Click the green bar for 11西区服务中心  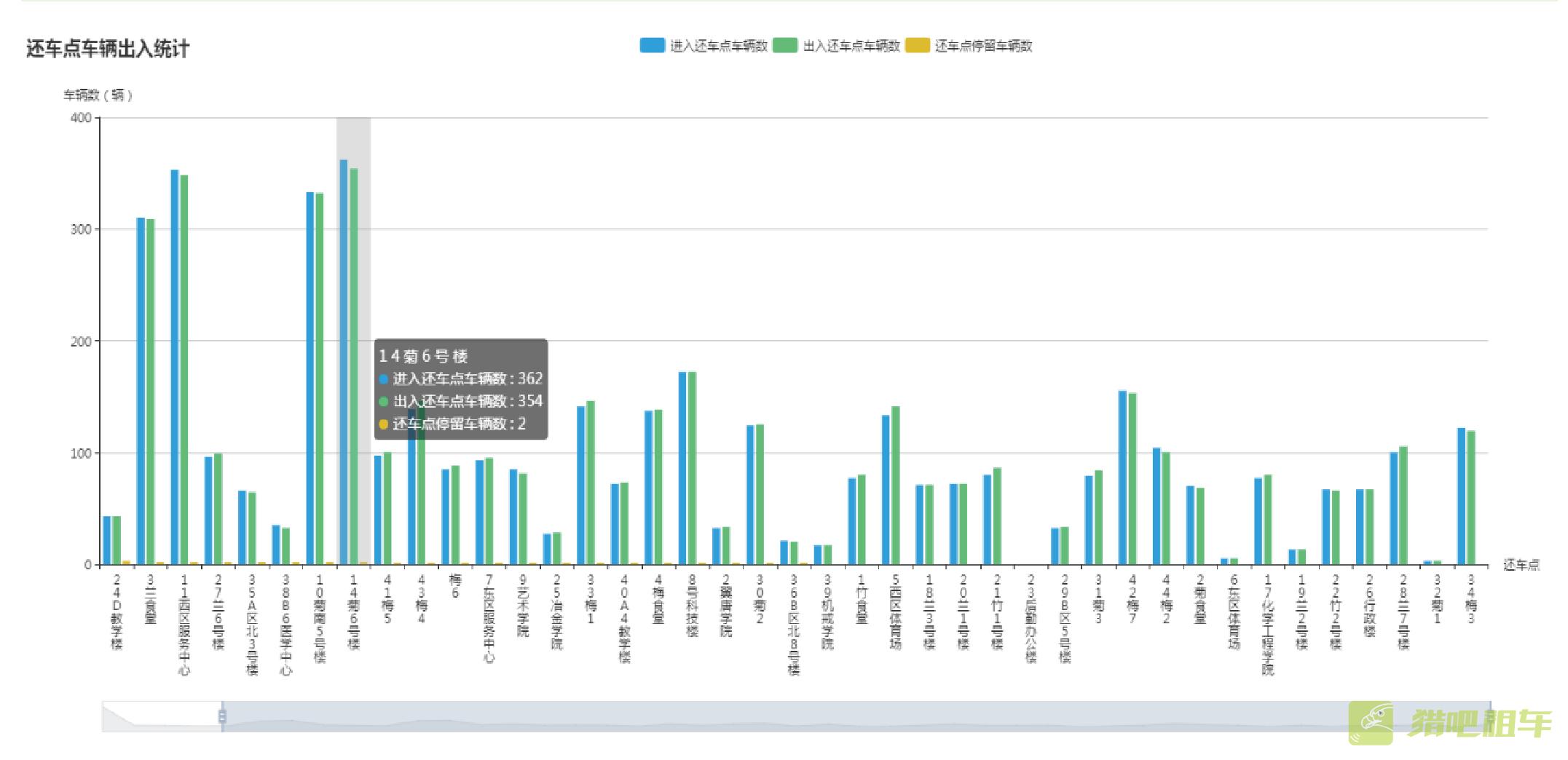coord(184,370)
